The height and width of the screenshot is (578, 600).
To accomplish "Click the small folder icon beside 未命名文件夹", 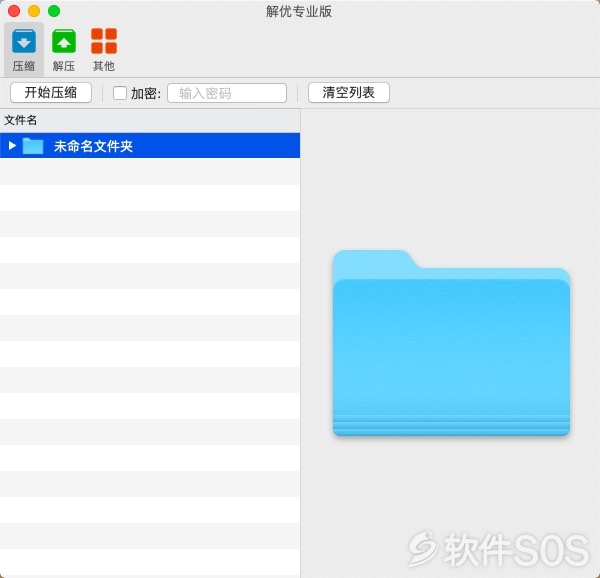I will click(33, 146).
